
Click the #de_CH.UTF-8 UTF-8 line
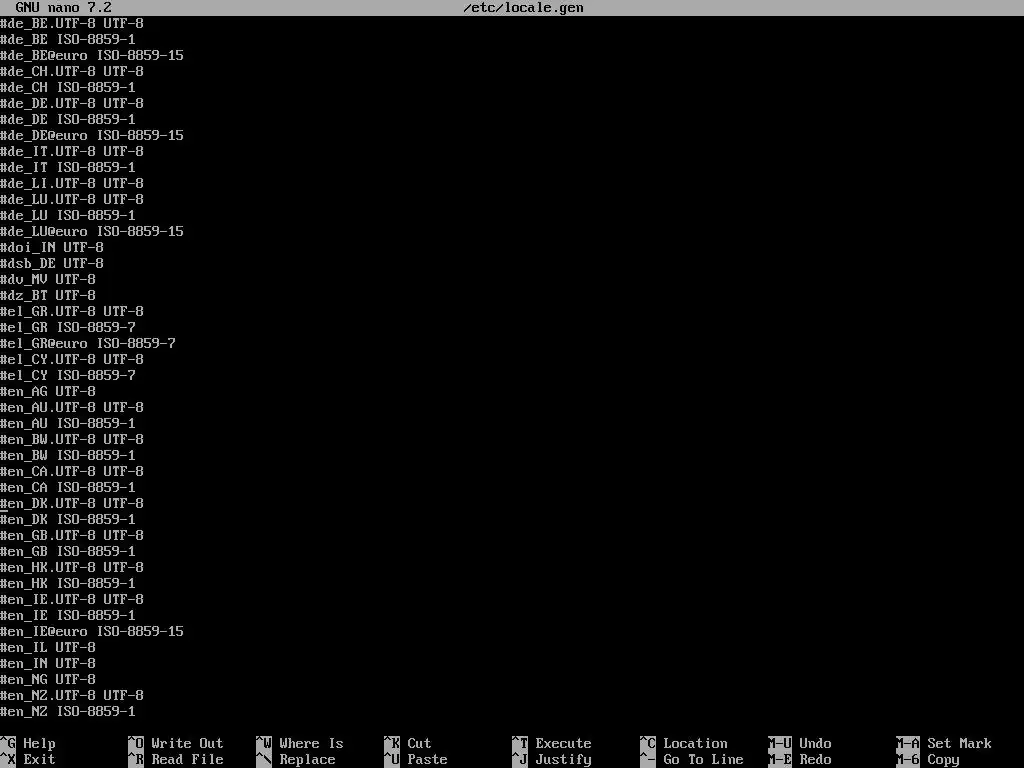tap(72, 71)
